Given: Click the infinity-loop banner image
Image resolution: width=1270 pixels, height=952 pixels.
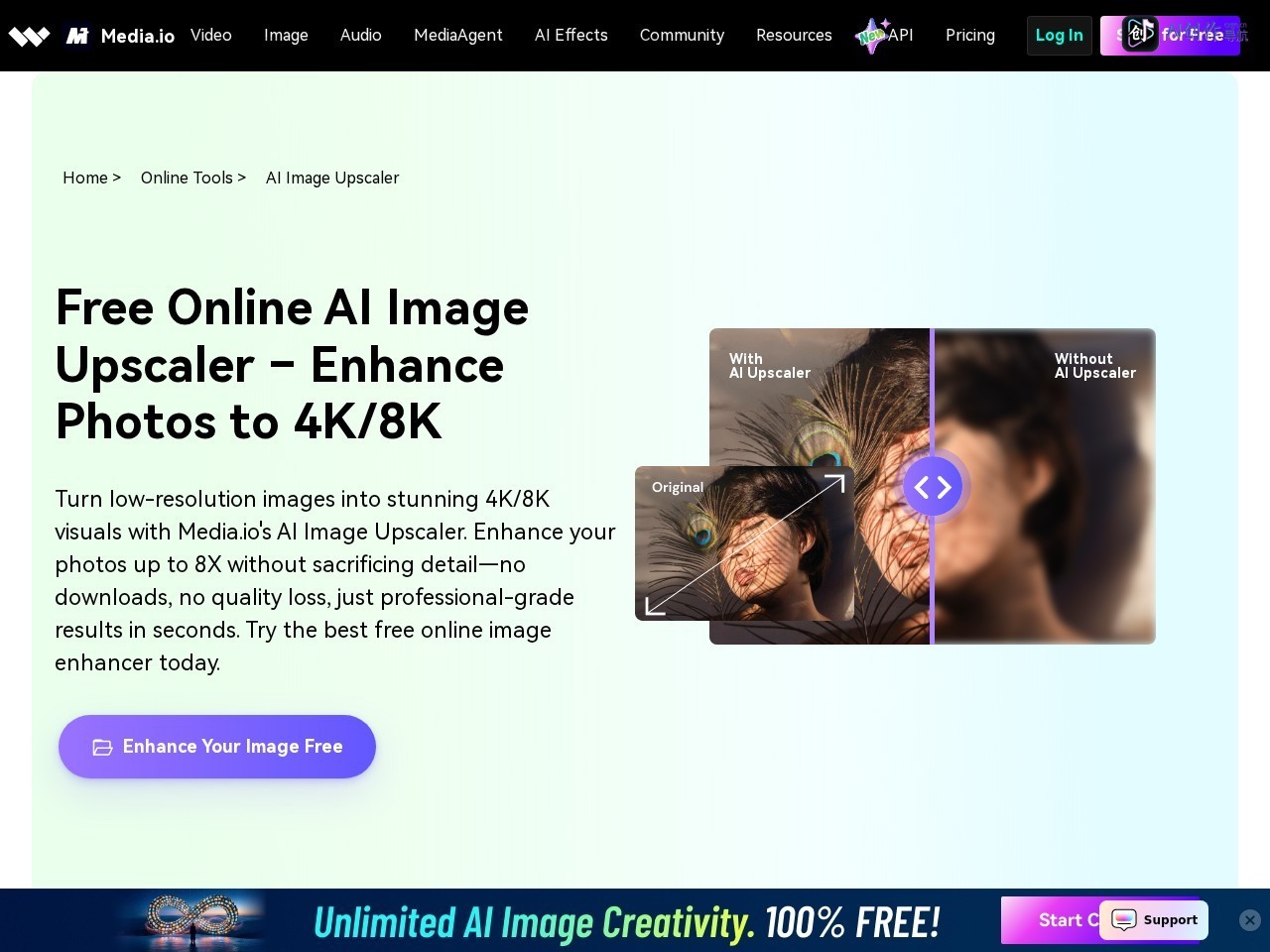Looking at the screenshot, I should click(191, 920).
